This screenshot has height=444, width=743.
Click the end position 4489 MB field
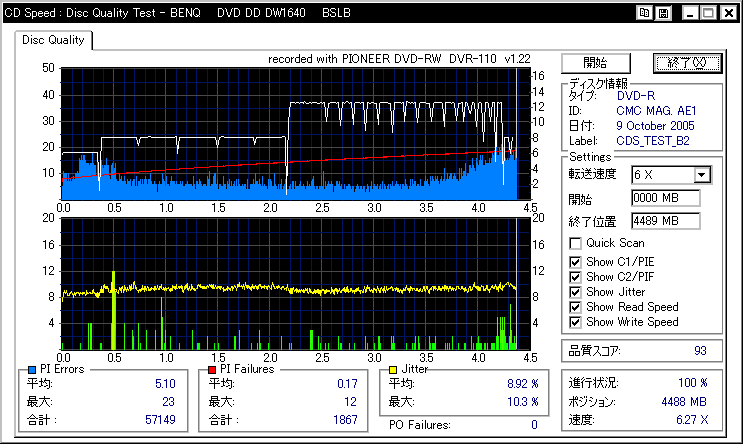click(x=664, y=220)
